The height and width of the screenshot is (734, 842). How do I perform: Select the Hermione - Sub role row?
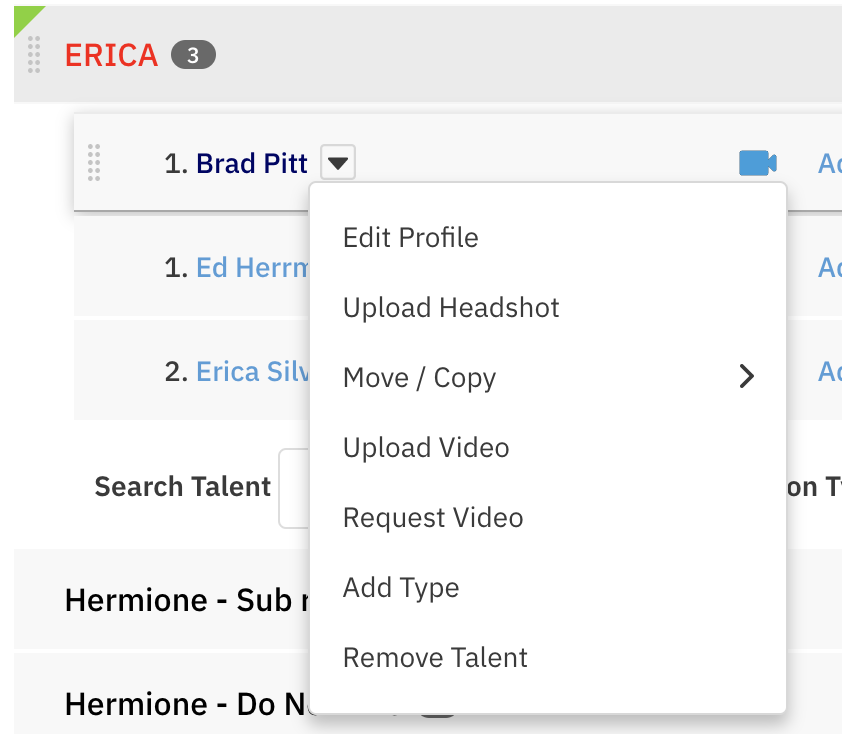pos(180,600)
